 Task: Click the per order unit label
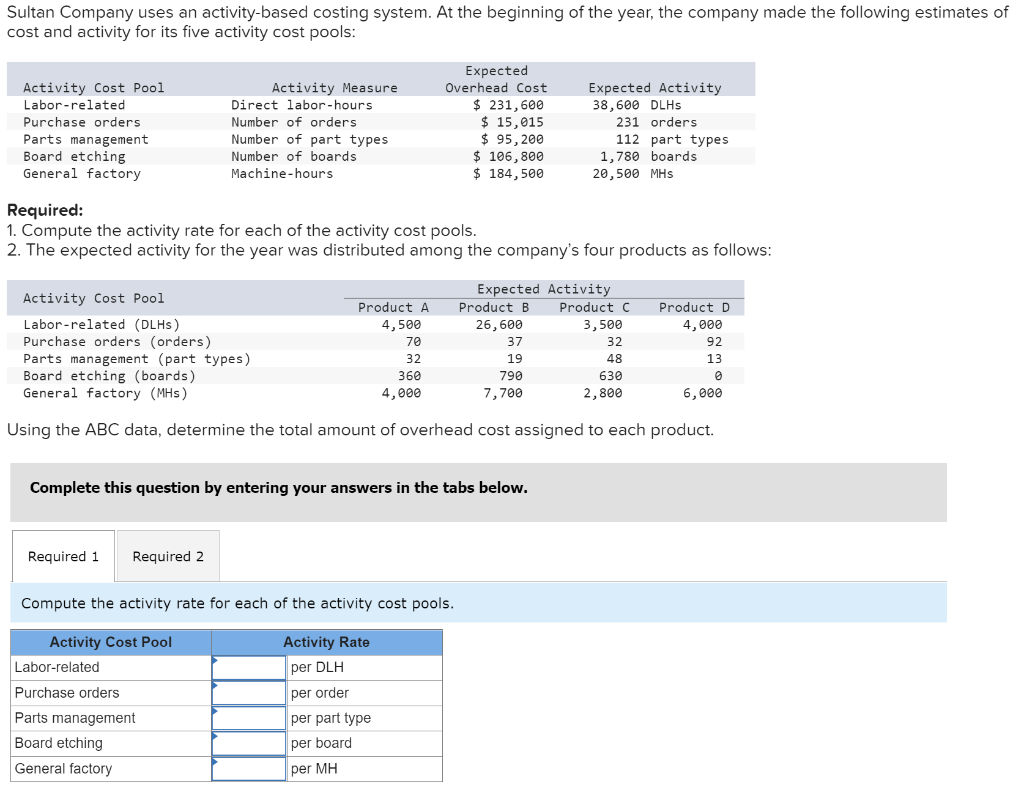(x=317, y=692)
